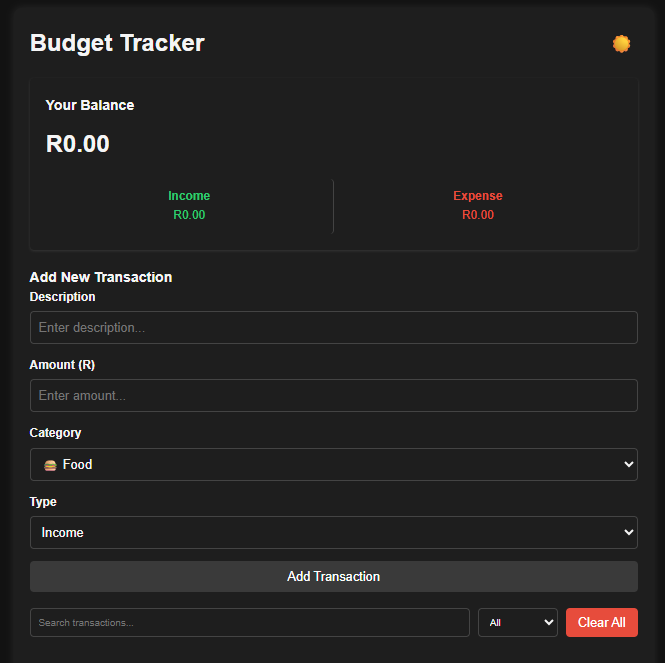
Task: Click the Add New Transaction heading
Action: click(x=101, y=277)
